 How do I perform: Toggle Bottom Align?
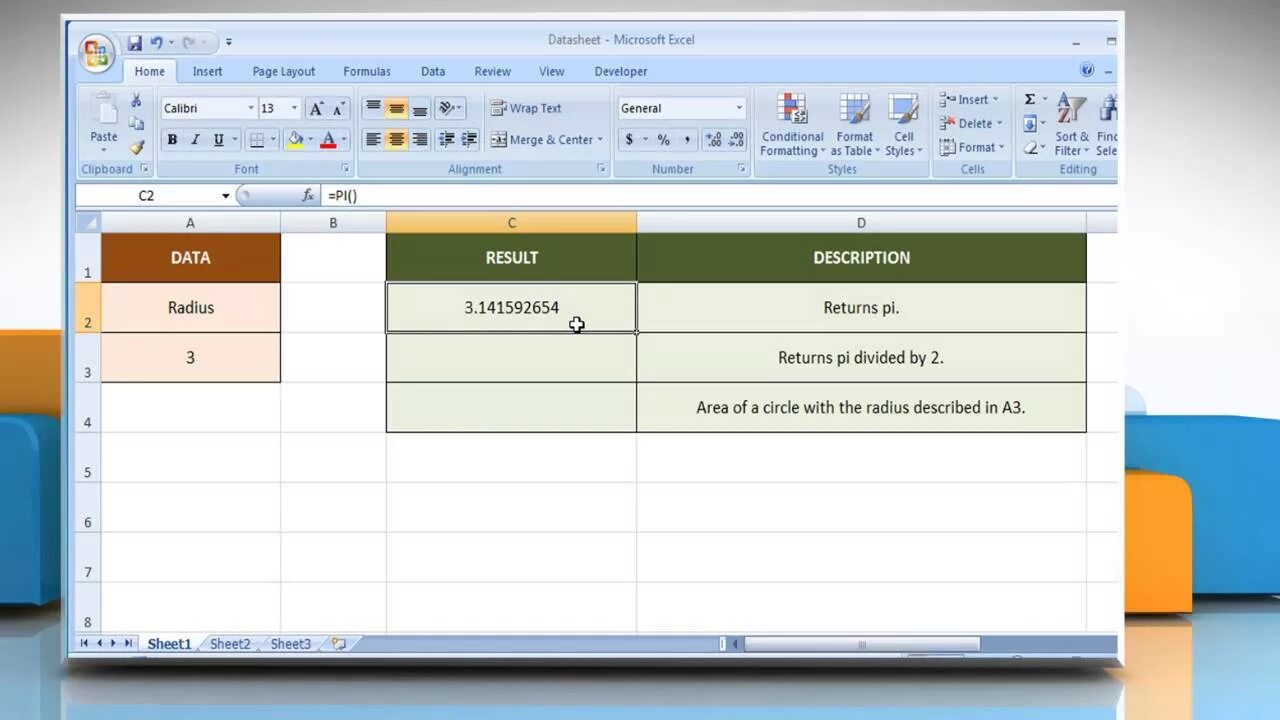click(420, 108)
